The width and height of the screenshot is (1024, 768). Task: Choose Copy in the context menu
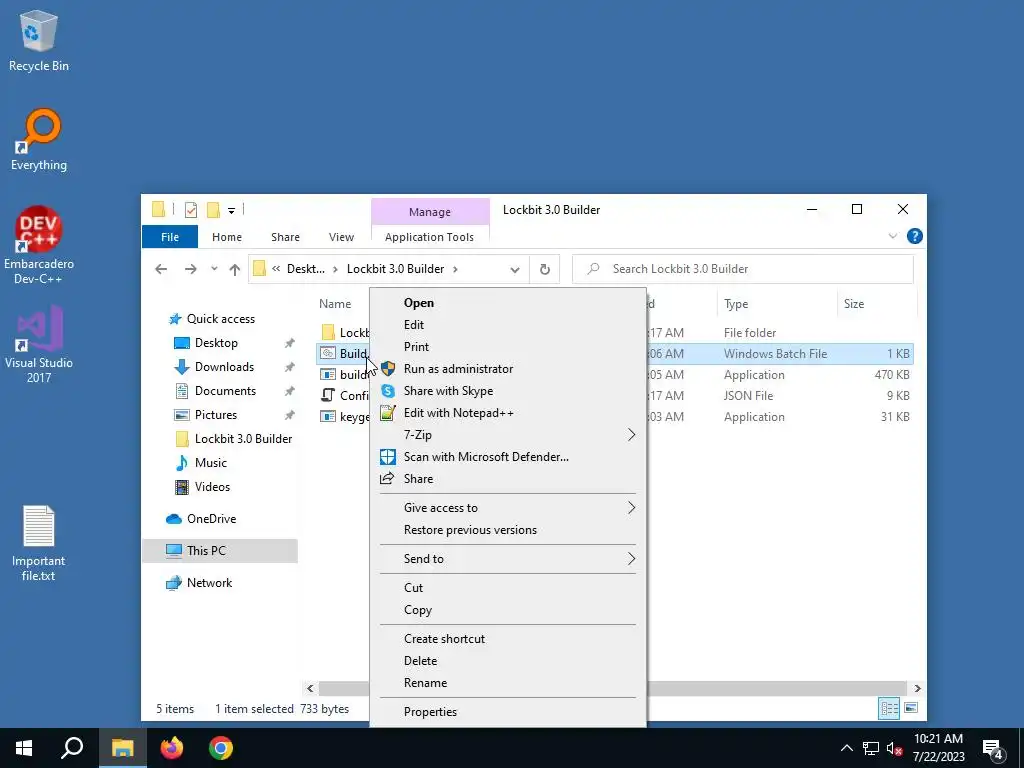coord(508,610)
